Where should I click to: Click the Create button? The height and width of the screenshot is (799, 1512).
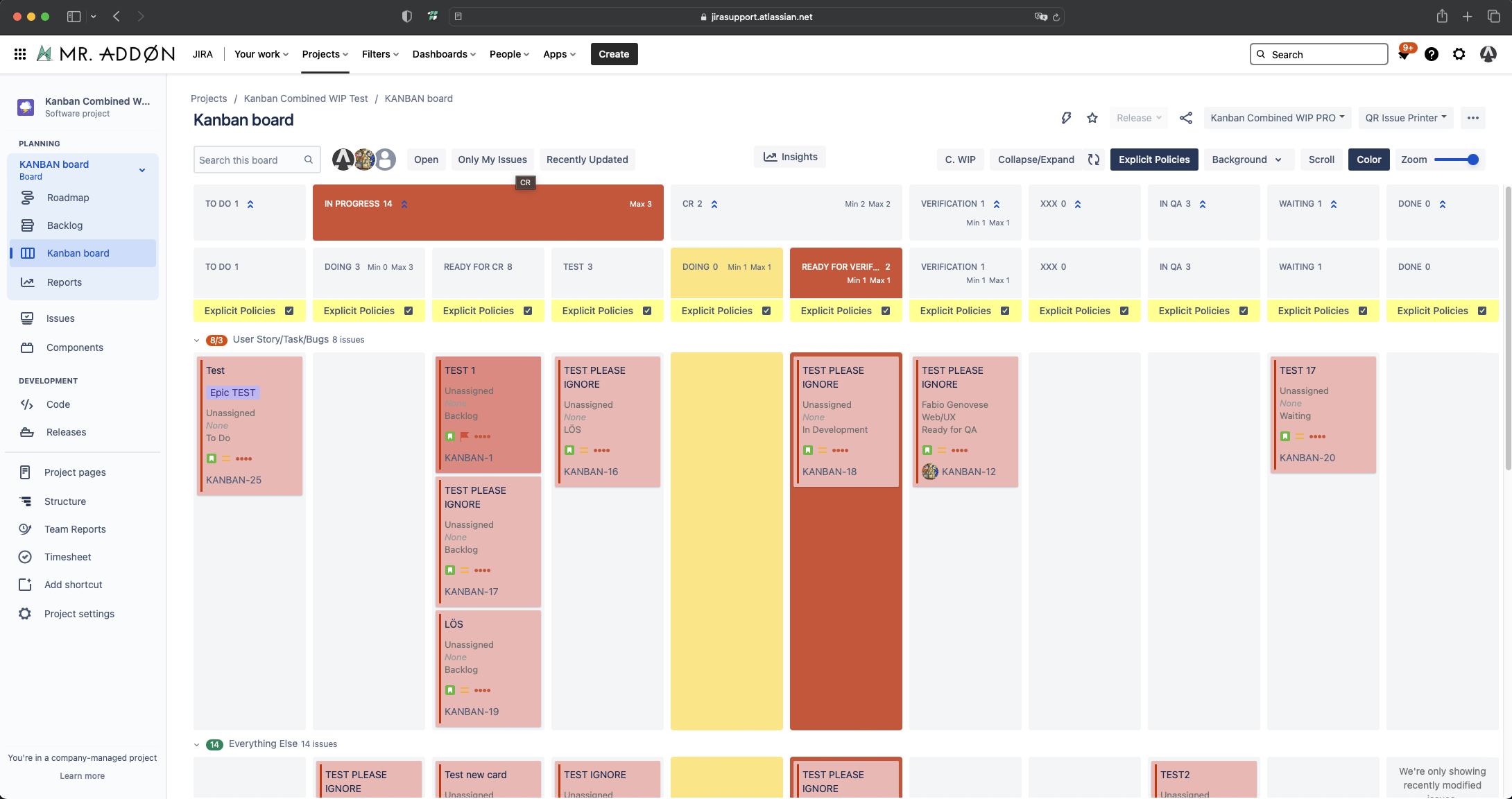point(614,54)
